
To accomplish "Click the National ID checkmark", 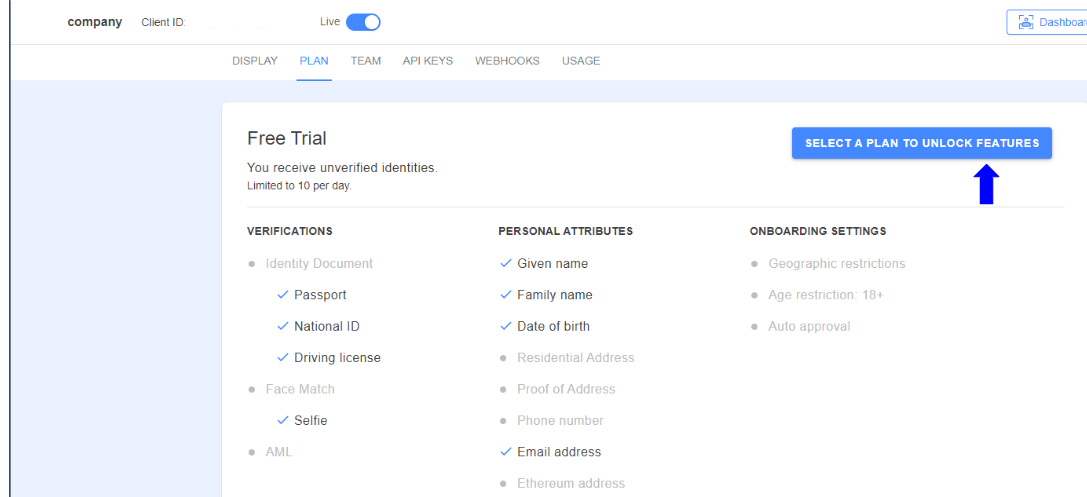I will click(x=282, y=326).
